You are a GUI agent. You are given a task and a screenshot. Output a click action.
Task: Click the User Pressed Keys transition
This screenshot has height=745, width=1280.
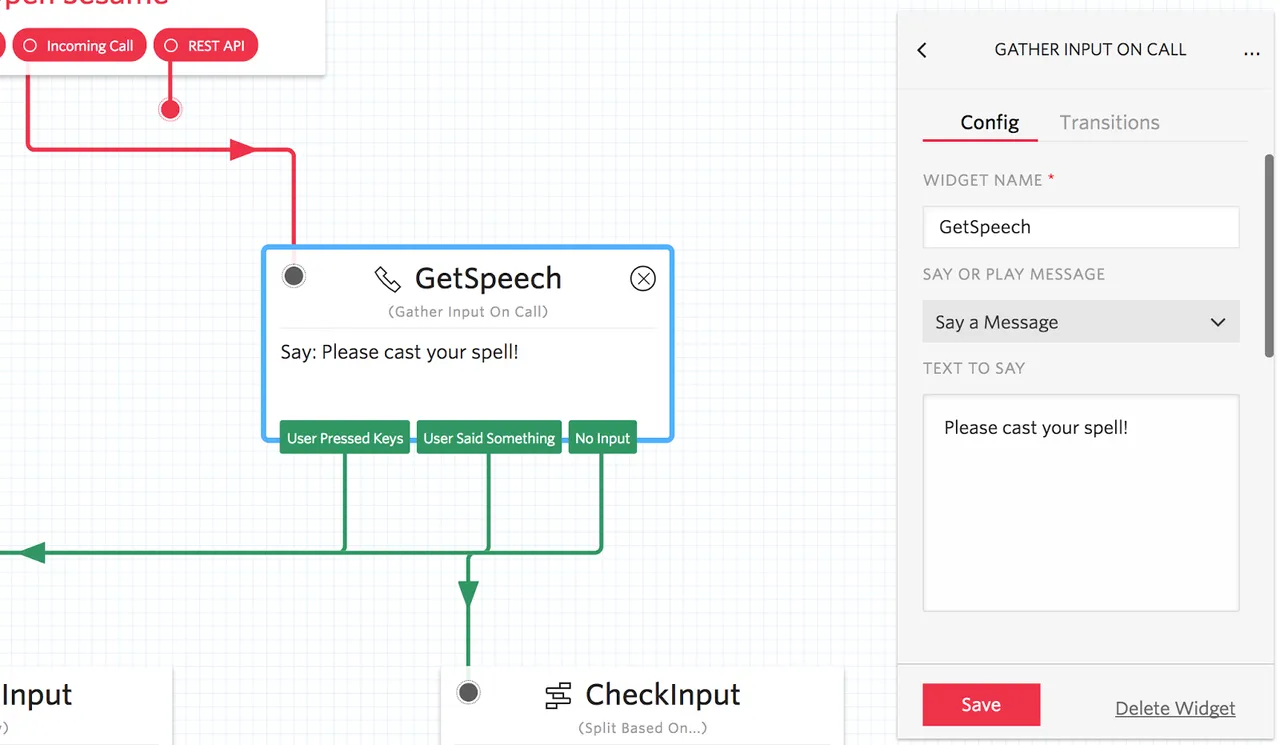click(x=345, y=438)
